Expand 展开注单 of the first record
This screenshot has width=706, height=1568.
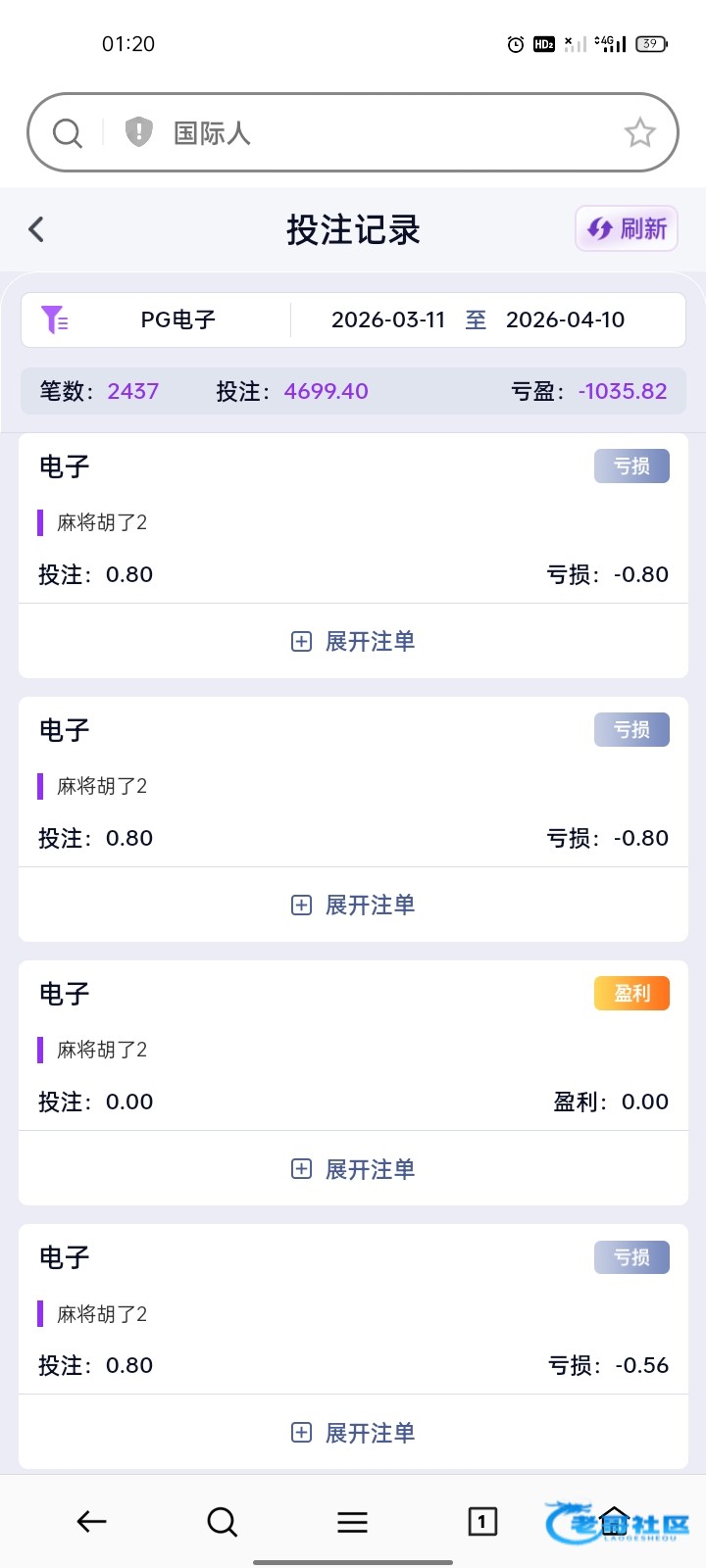[x=353, y=641]
